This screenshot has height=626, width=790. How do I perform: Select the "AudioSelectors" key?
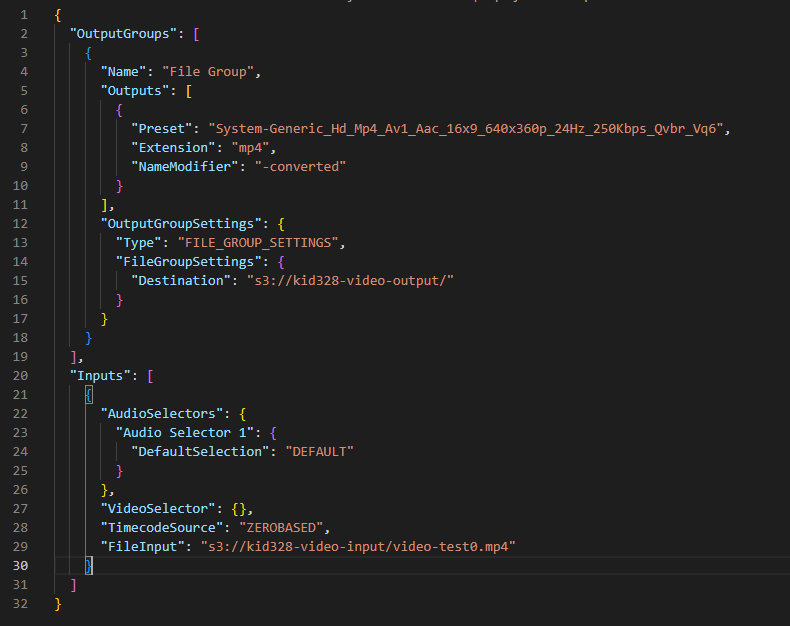click(x=162, y=414)
